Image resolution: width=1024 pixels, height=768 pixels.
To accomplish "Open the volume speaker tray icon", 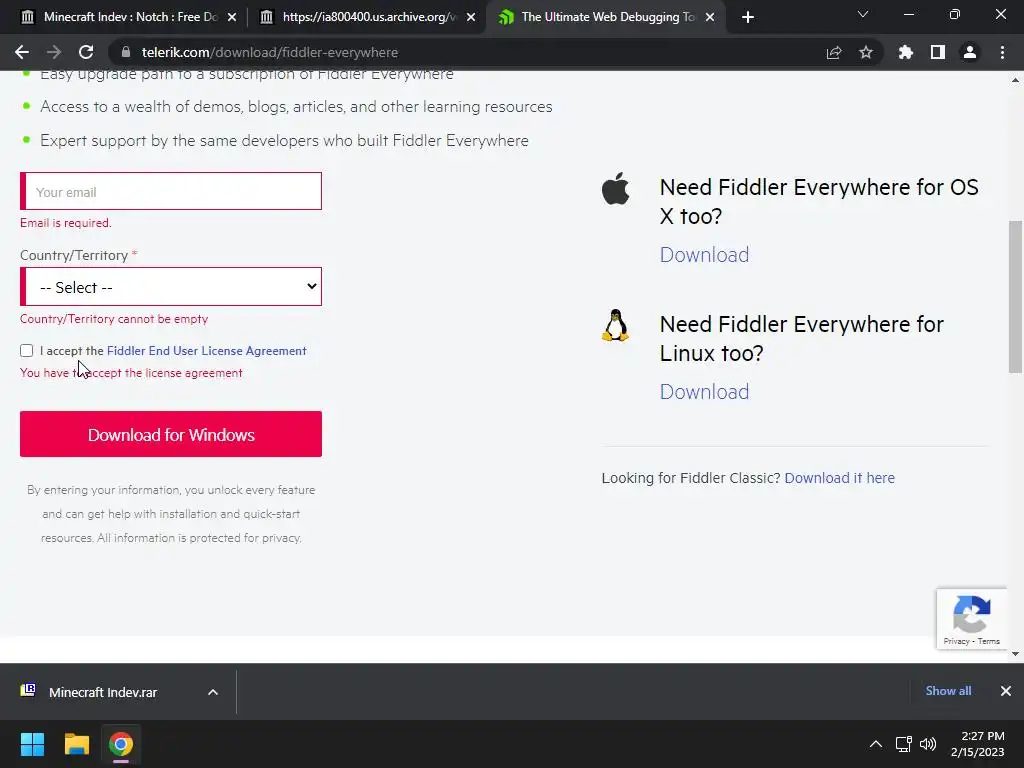I will tap(928, 744).
